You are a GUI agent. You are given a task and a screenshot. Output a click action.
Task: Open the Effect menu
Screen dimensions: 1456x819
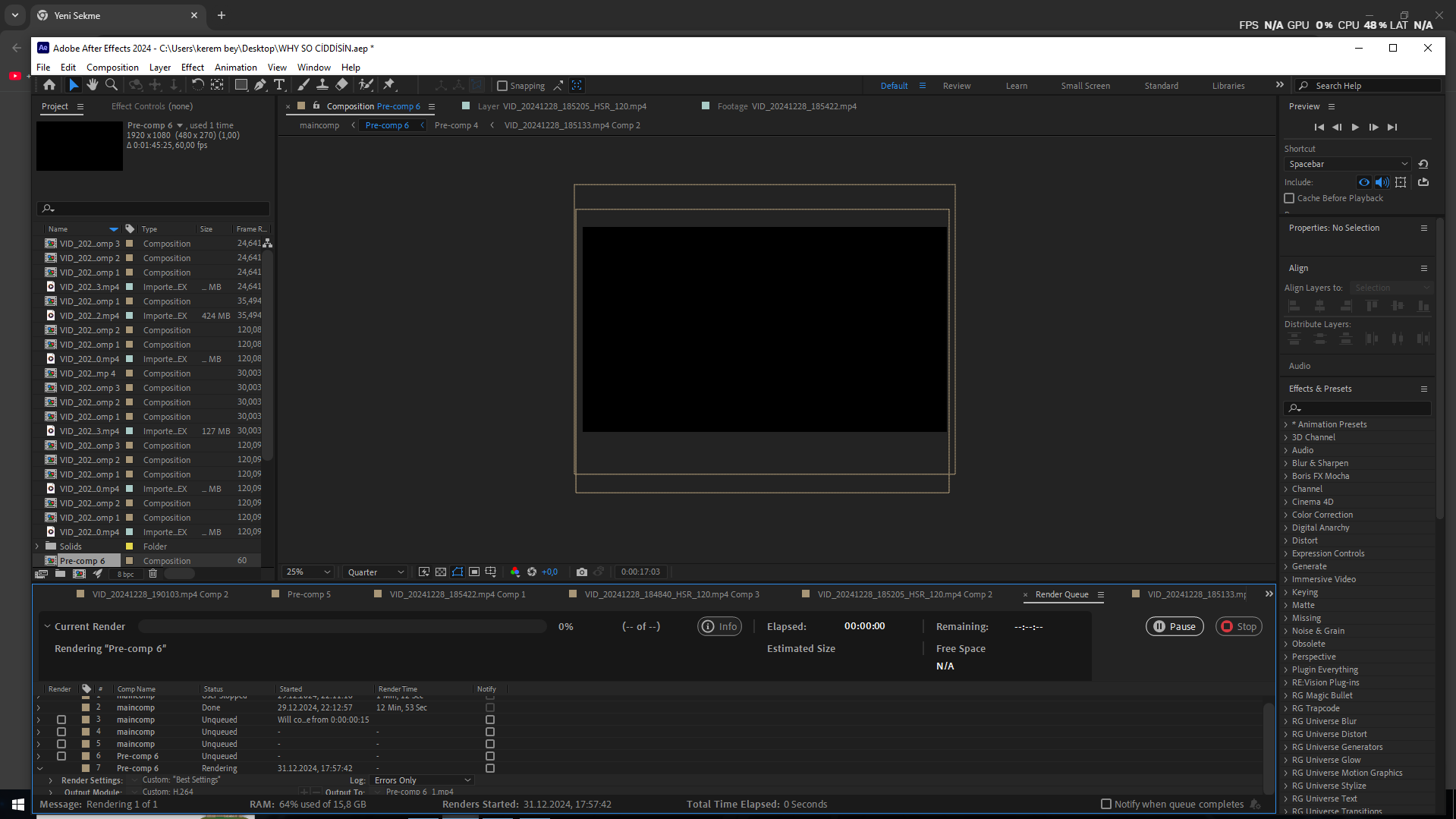click(193, 68)
